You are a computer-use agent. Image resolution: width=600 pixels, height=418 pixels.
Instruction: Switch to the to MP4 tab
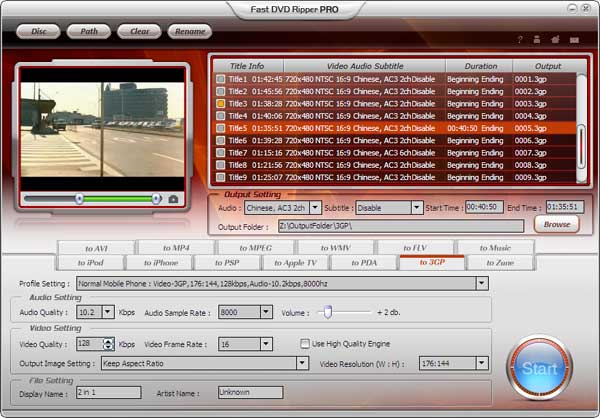pyautogui.click(x=176, y=248)
